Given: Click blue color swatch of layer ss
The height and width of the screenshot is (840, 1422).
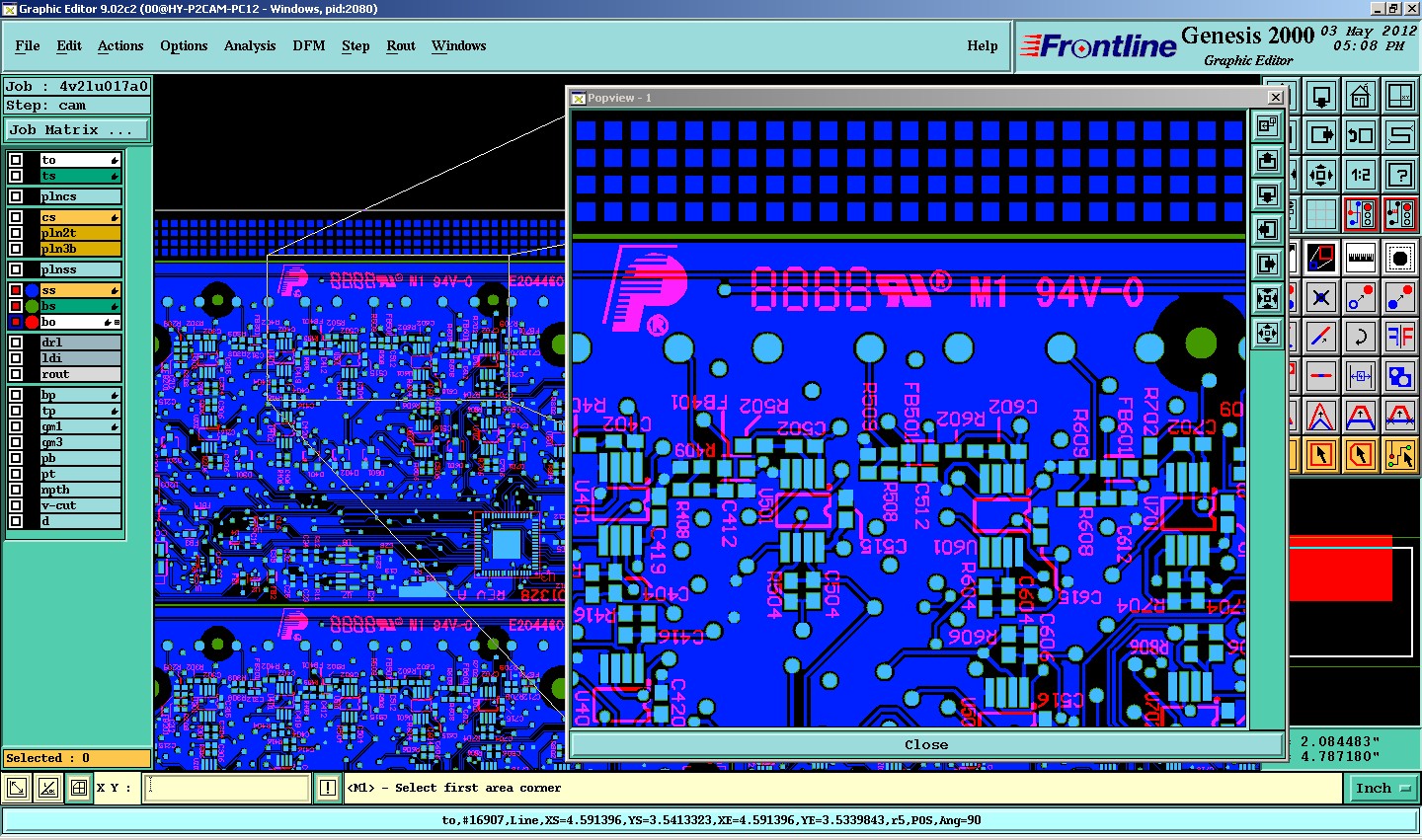Looking at the screenshot, I should tap(32, 290).
